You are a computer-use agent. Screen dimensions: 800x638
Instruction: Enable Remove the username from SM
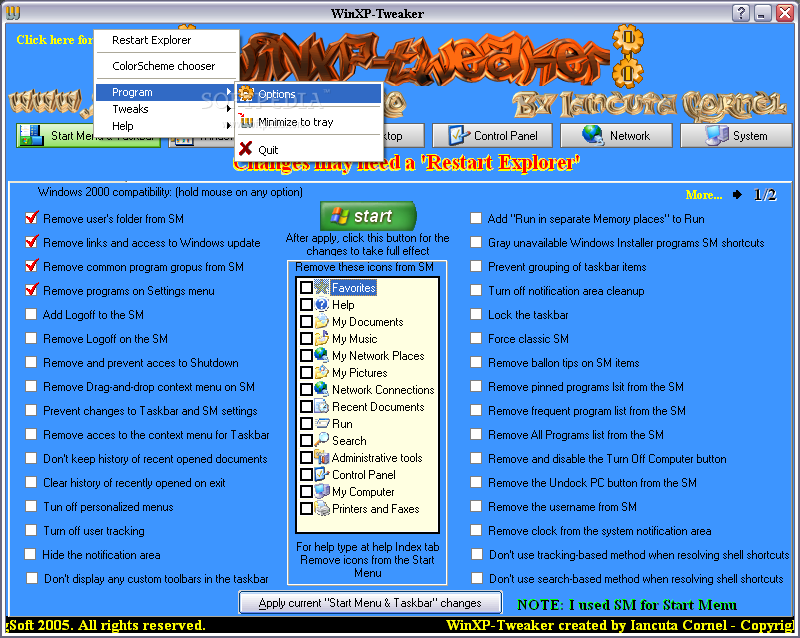click(476, 506)
